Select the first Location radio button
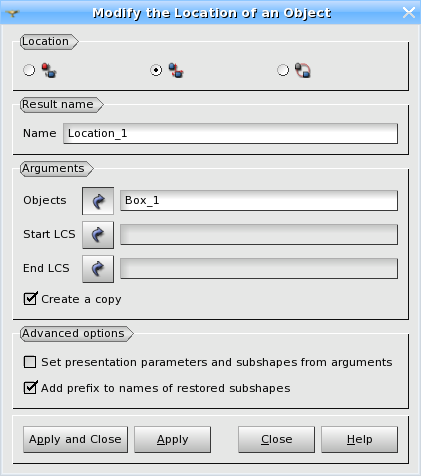Viewport: 421px width, 476px height. 29,70
